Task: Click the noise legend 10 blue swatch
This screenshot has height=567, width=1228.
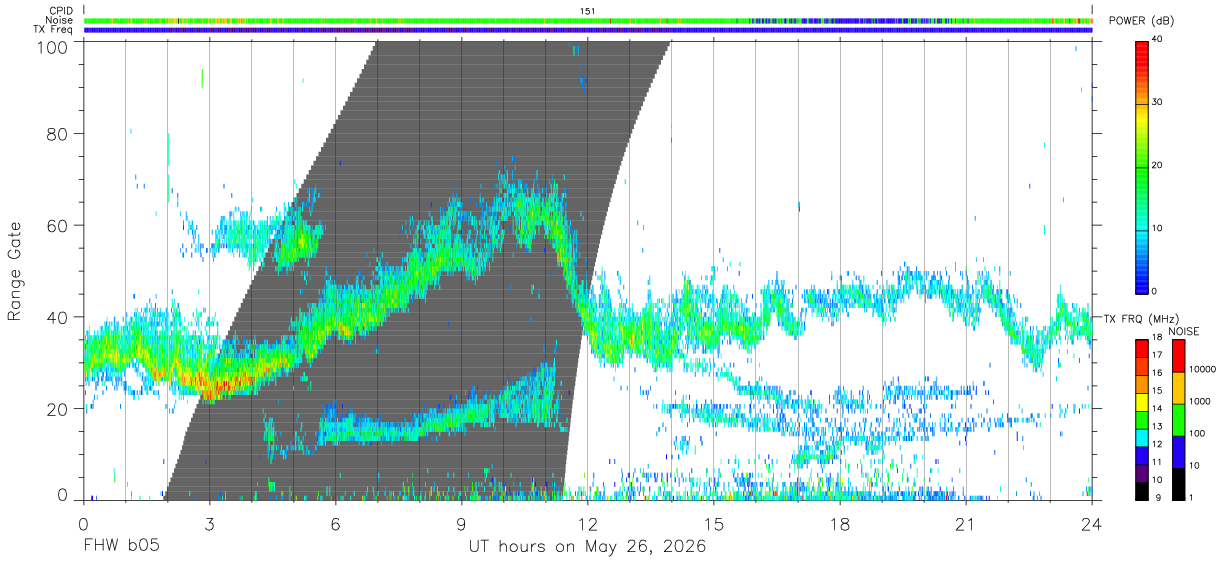Action: pos(1178,452)
